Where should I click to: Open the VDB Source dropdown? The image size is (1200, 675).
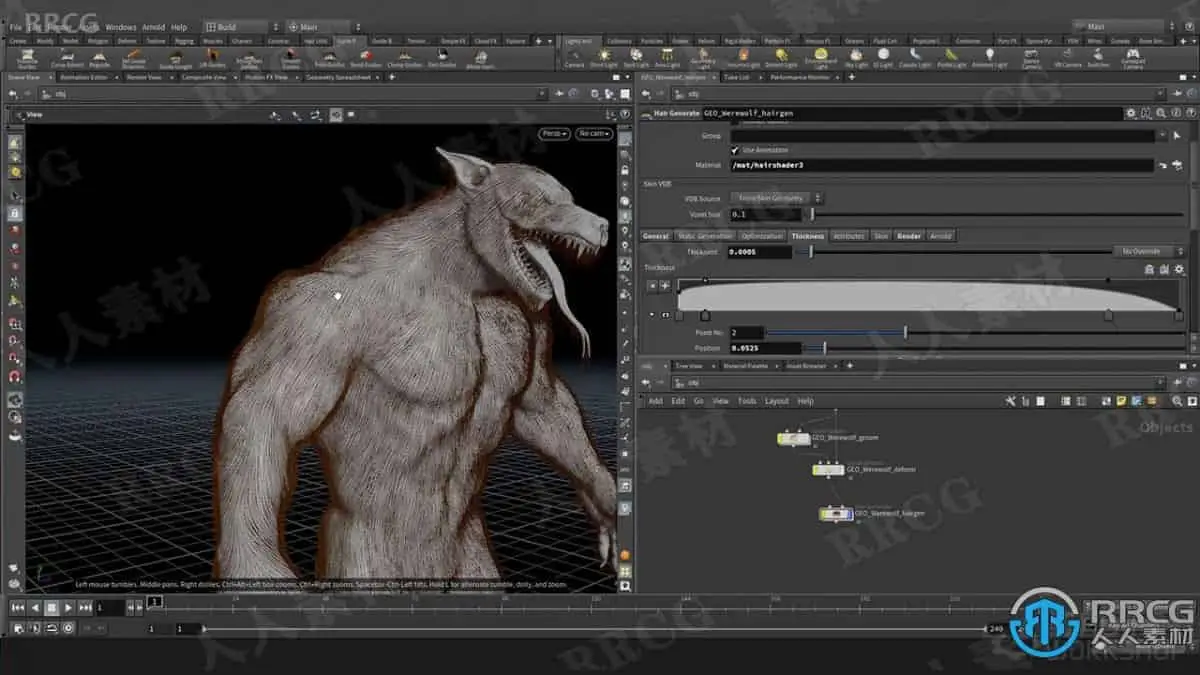pyautogui.click(x=776, y=198)
